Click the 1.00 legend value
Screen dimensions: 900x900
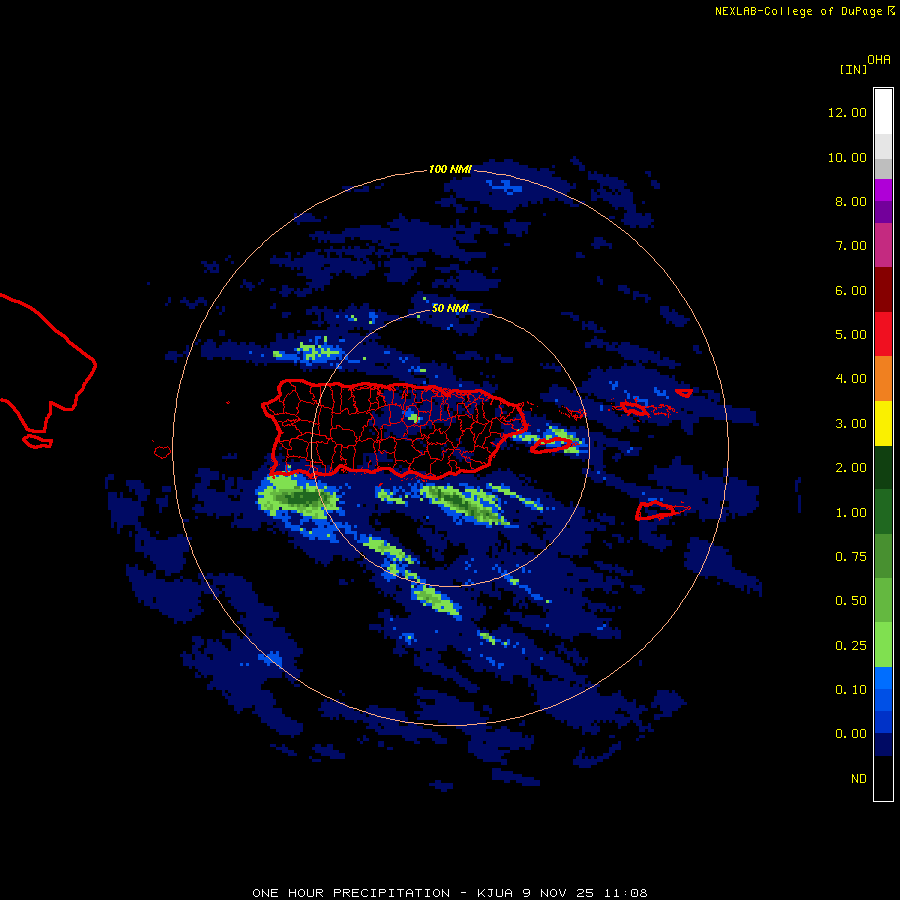tap(851, 513)
